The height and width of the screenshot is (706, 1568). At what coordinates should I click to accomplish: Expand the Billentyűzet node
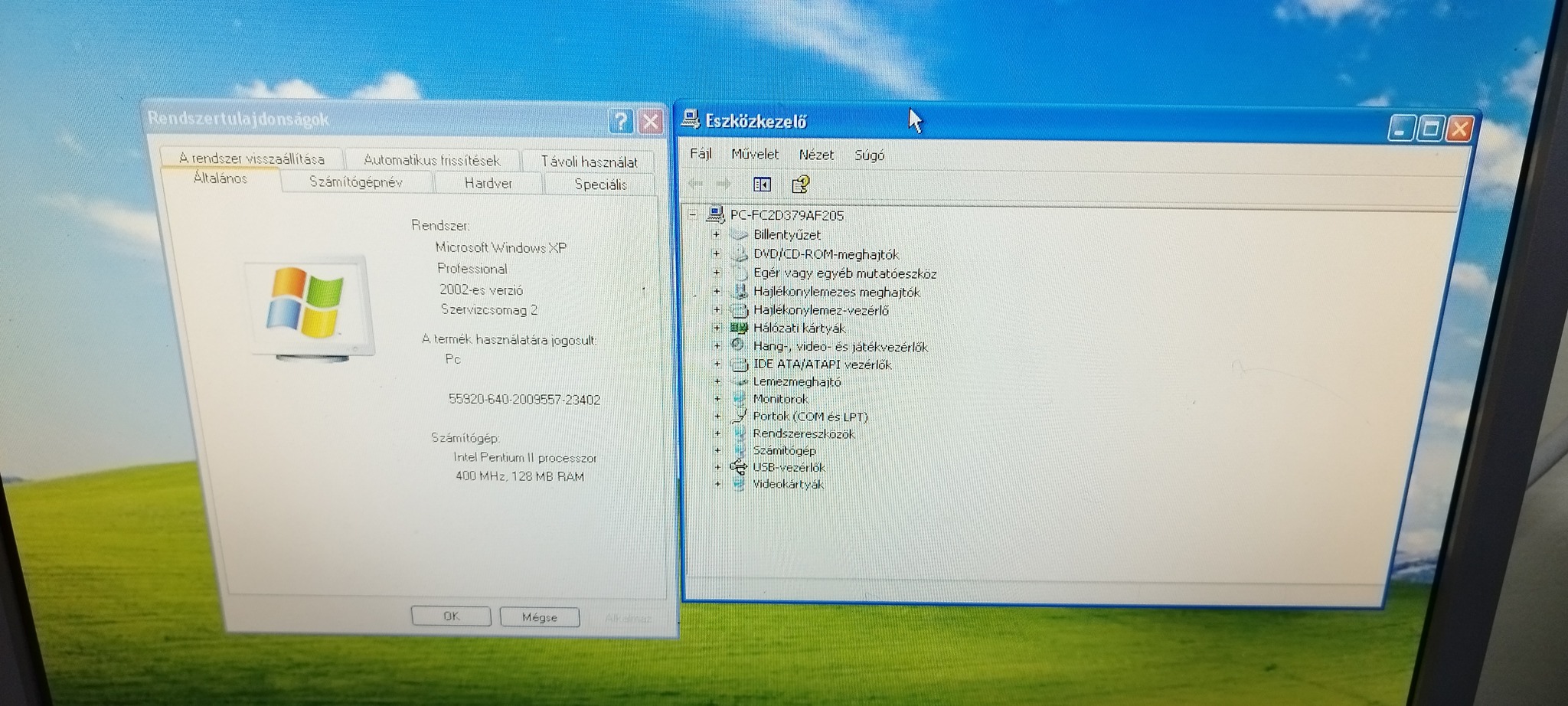717,234
